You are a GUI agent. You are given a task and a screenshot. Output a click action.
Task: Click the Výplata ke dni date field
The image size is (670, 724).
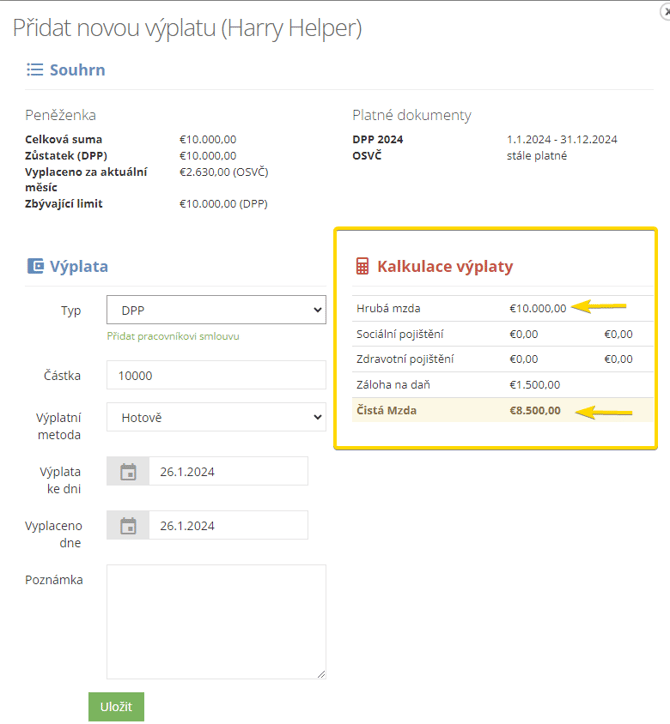pos(227,472)
